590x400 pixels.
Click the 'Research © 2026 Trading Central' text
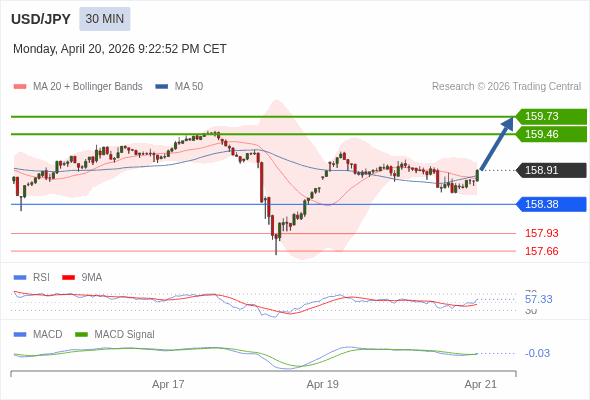506,87
